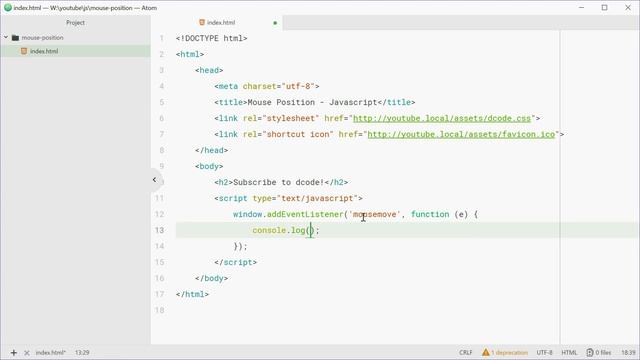Click the mouse-position folder icon

(x=16, y=38)
